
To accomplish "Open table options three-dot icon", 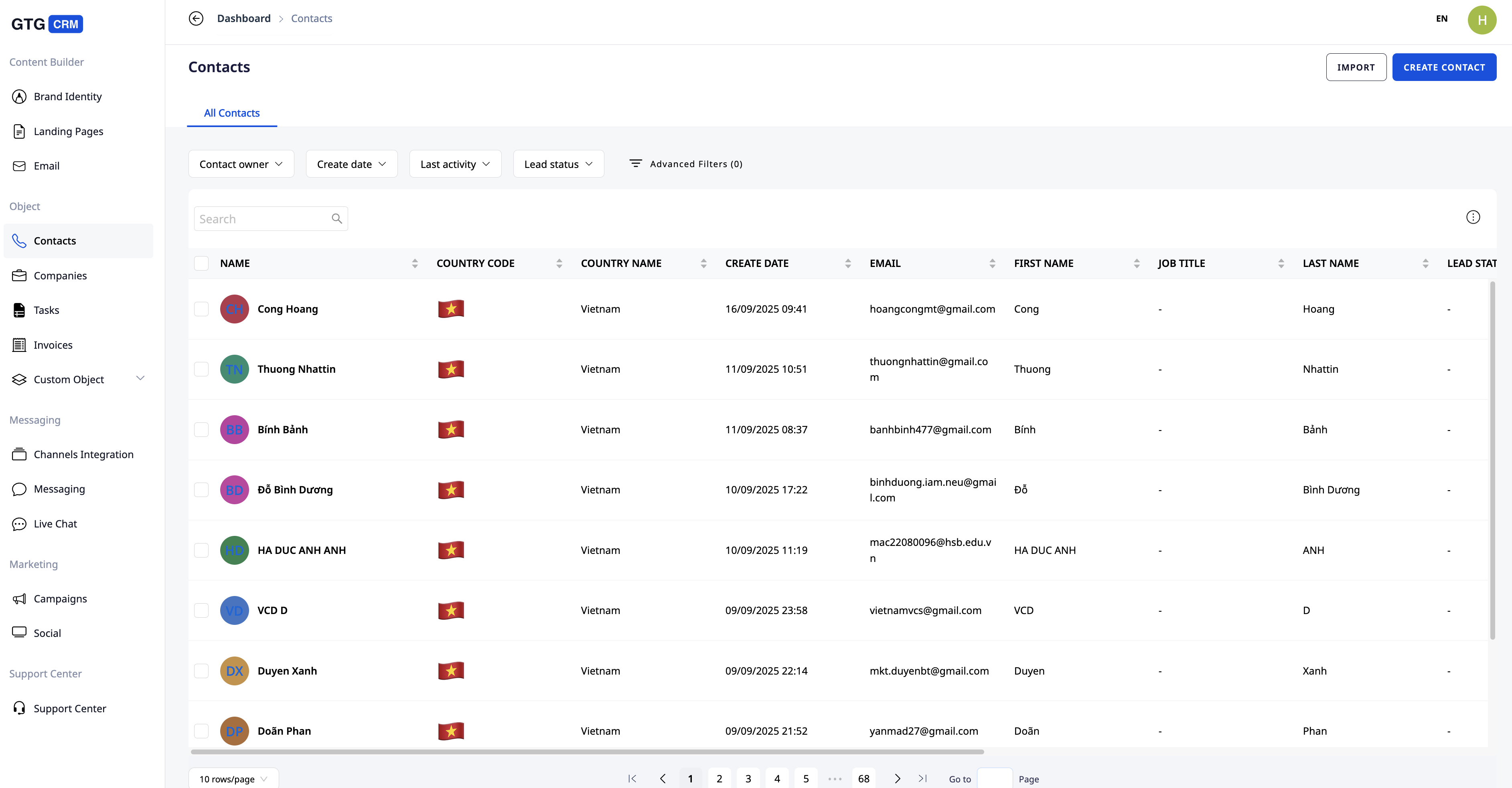I will point(1473,217).
